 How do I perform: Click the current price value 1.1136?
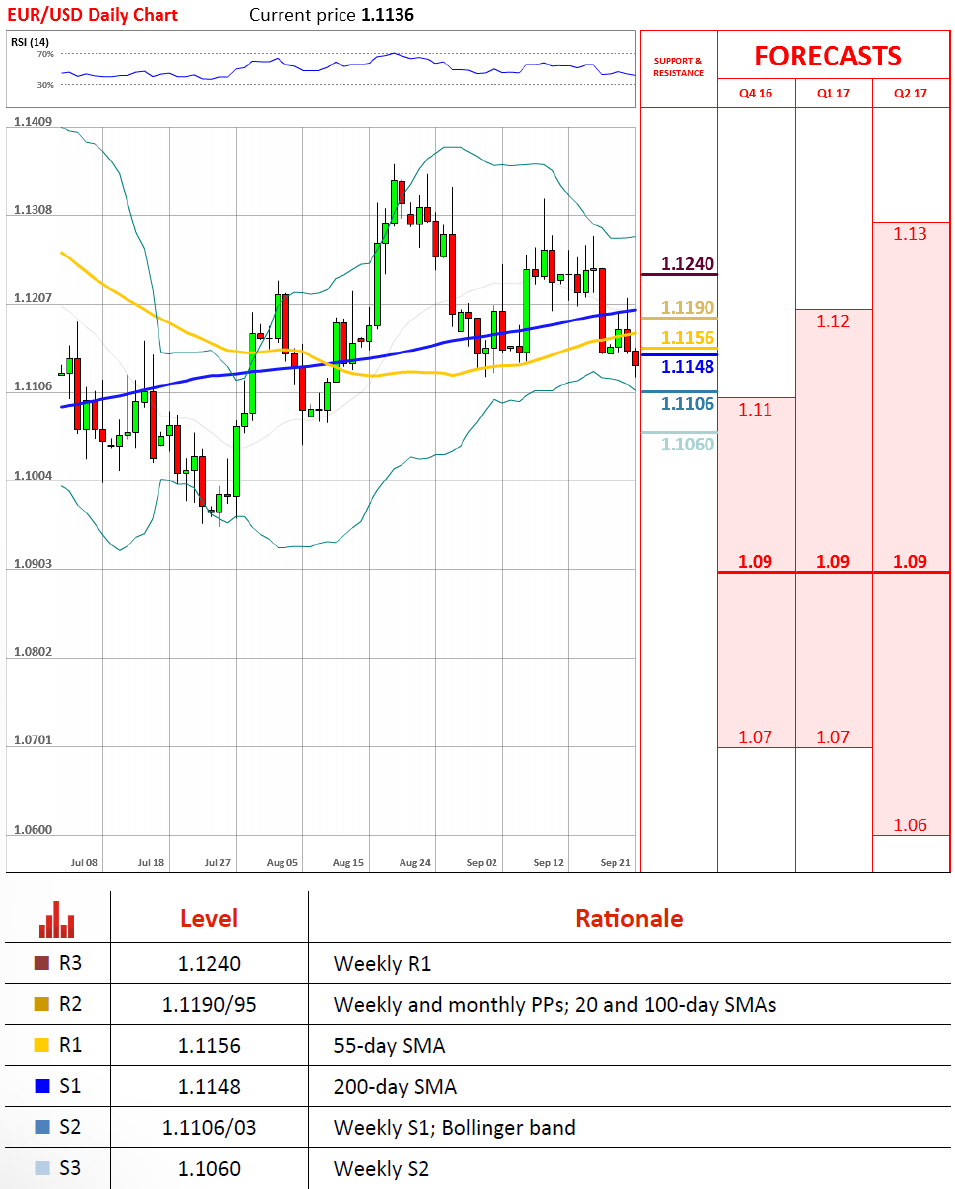pos(388,14)
